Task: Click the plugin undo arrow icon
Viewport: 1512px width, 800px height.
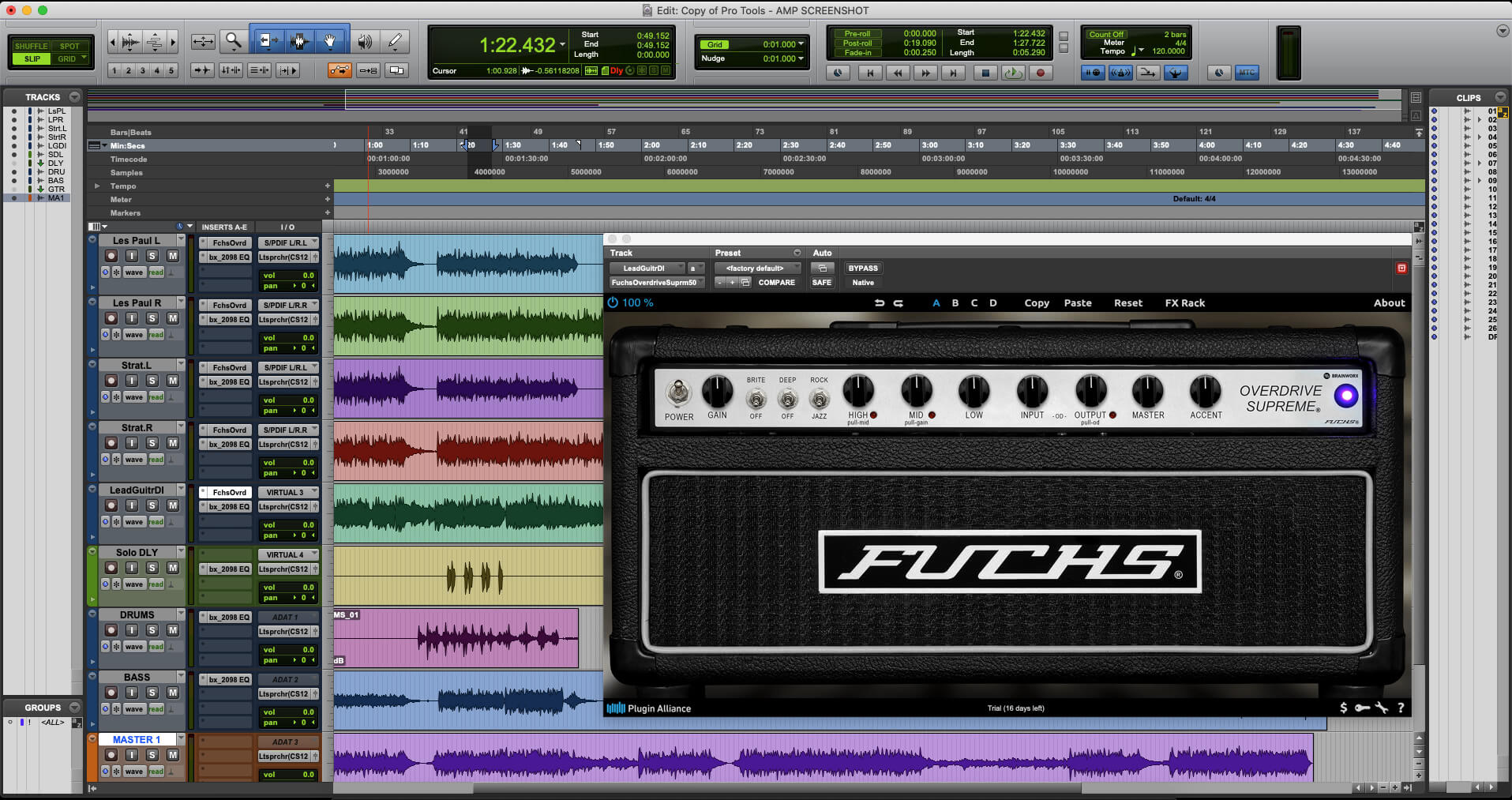Action: click(x=880, y=303)
